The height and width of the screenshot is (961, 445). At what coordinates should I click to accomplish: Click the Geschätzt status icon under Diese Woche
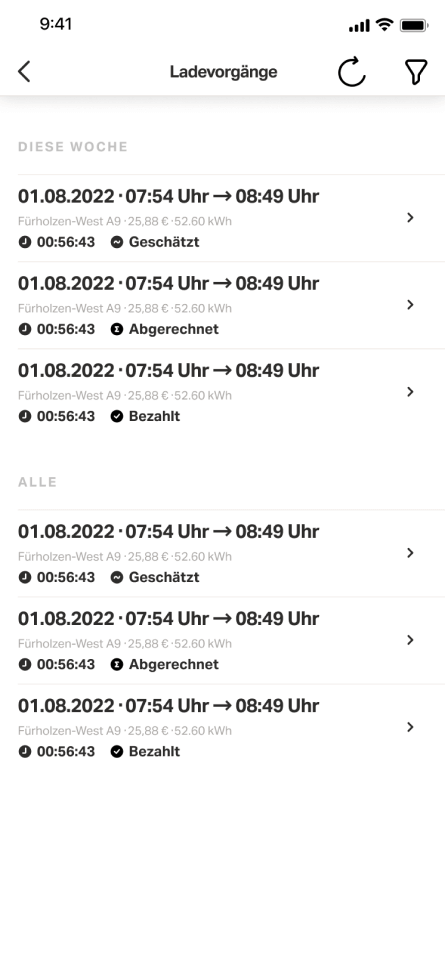(116, 242)
